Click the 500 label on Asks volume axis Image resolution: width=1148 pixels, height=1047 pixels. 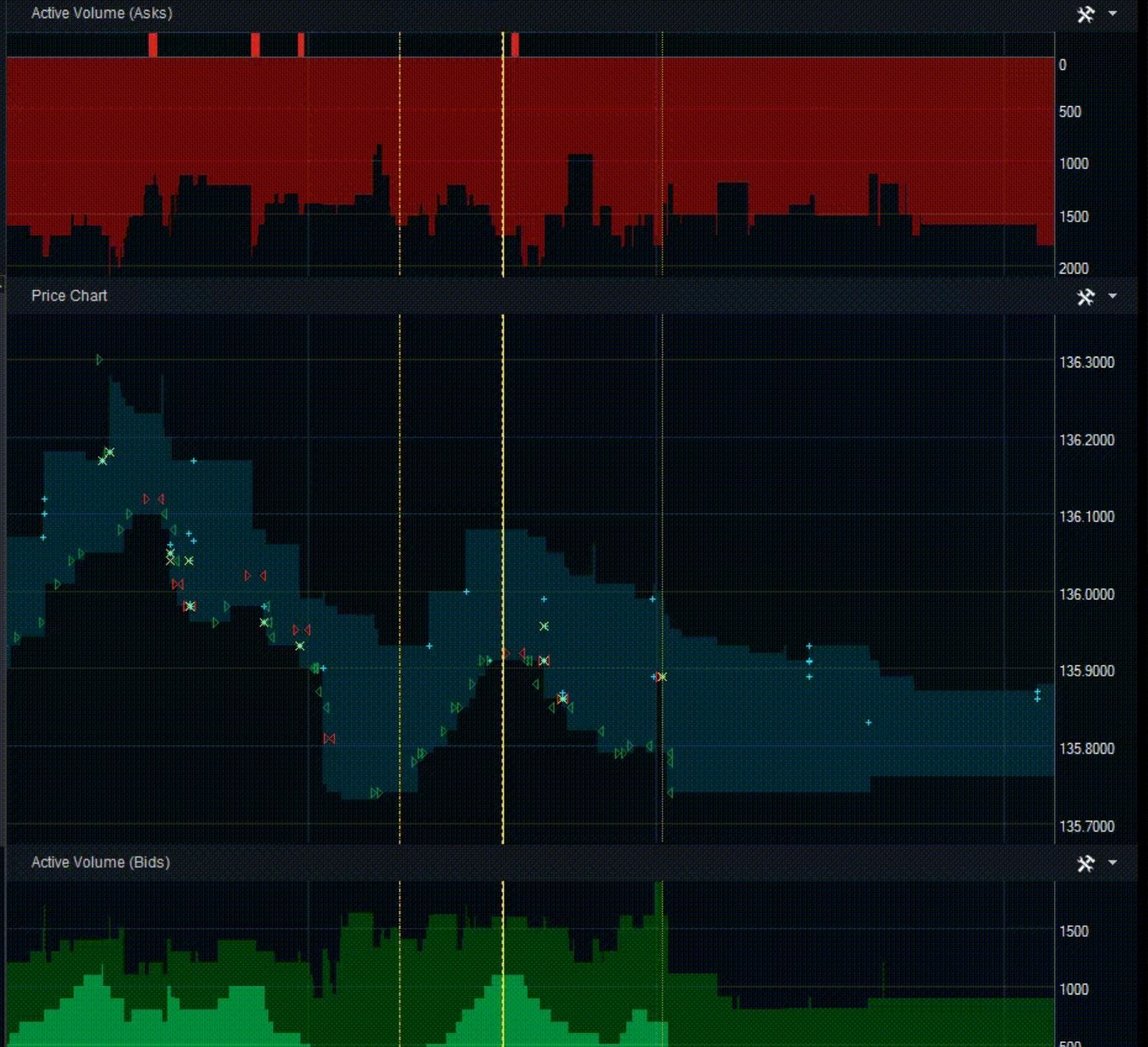pos(1070,112)
